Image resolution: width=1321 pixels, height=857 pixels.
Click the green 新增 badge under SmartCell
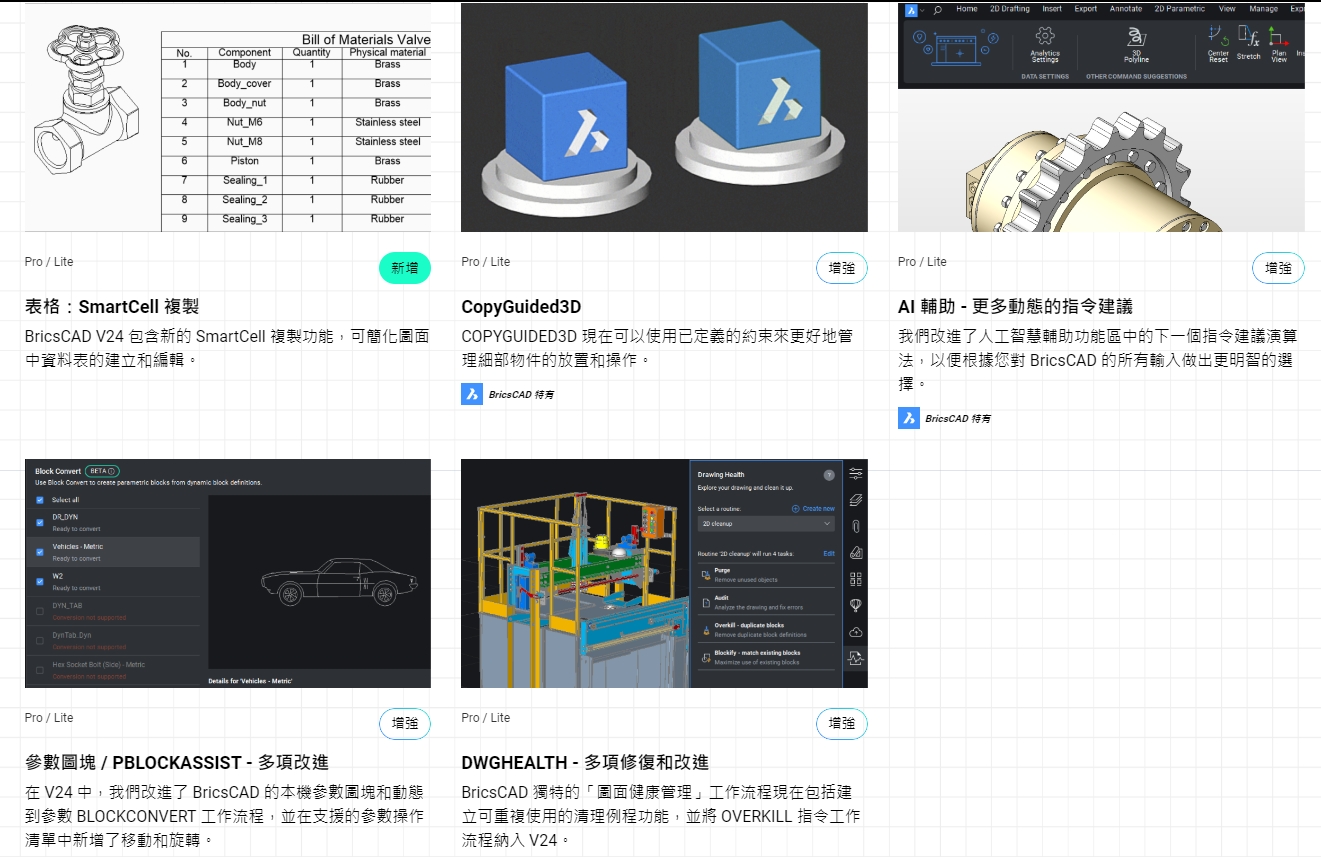tap(404, 268)
